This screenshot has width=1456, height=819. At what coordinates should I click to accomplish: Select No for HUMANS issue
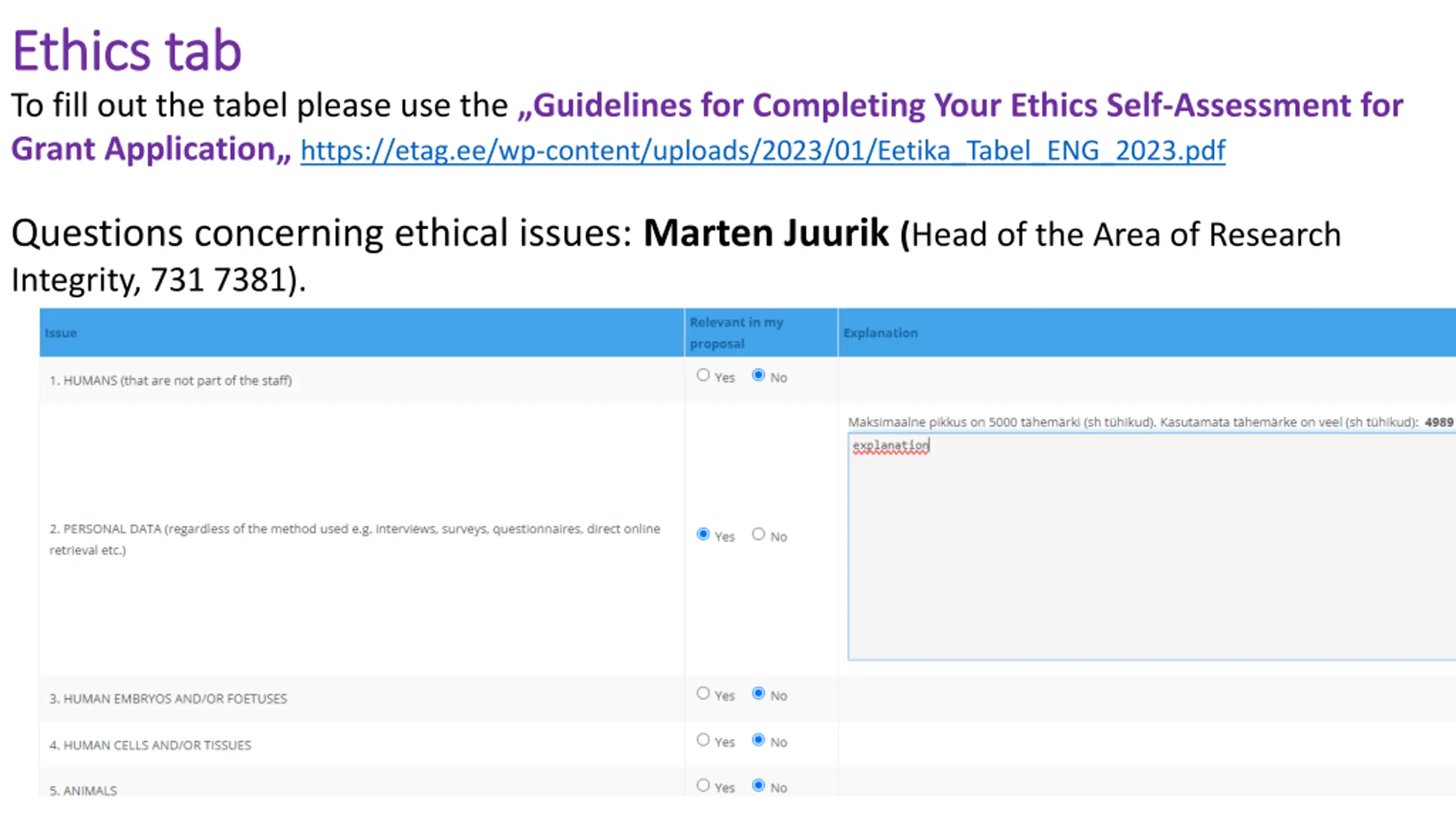click(758, 375)
